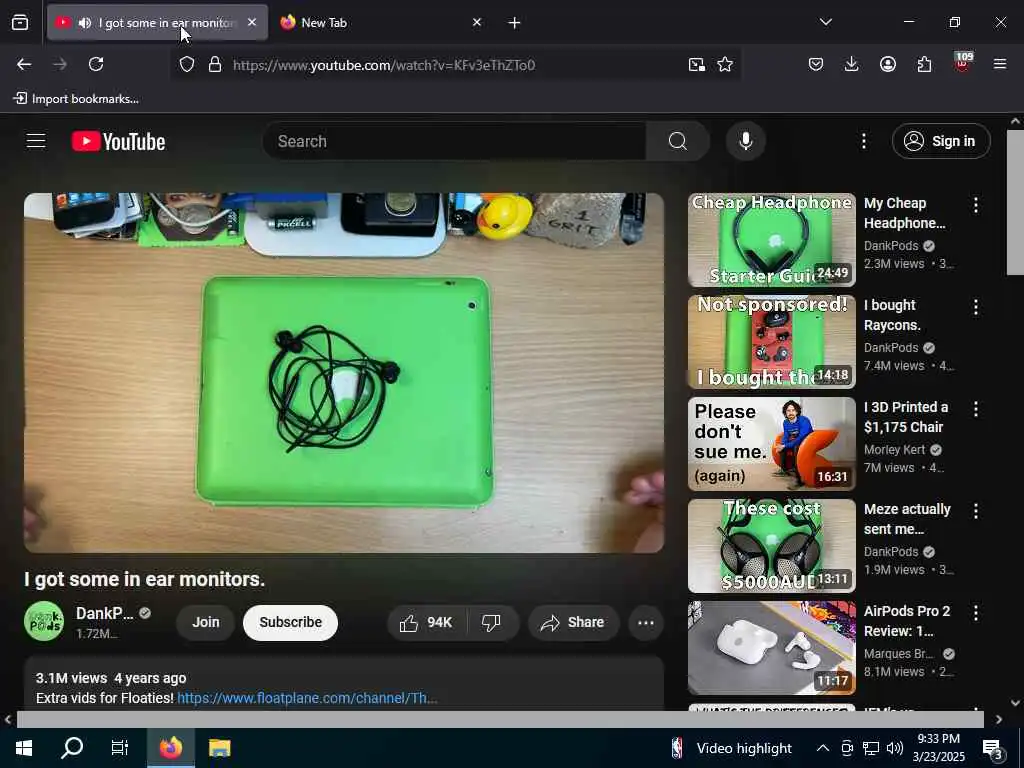The height and width of the screenshot is (768, 1024).
Task: Open 'AirPods Pro 2 Review' video title
Action: coord(907,620)
